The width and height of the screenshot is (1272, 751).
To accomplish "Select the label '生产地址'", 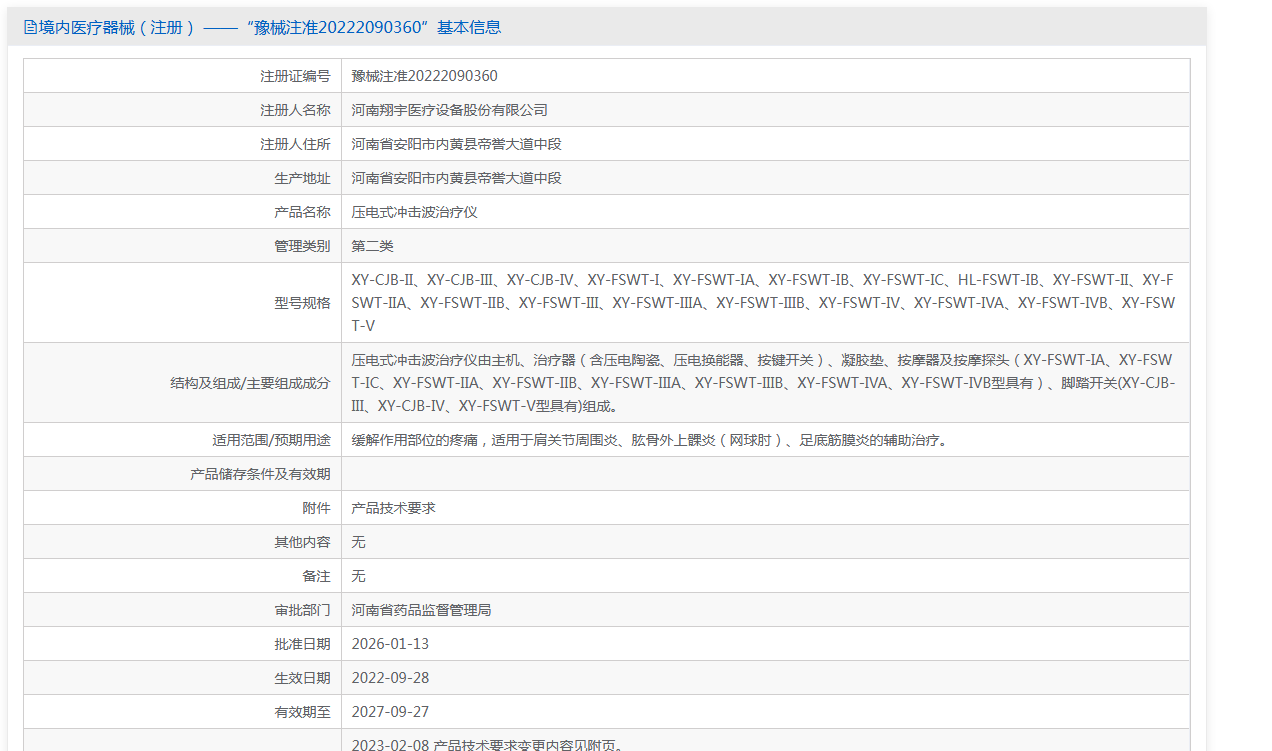I will click(x=302, y=178).
